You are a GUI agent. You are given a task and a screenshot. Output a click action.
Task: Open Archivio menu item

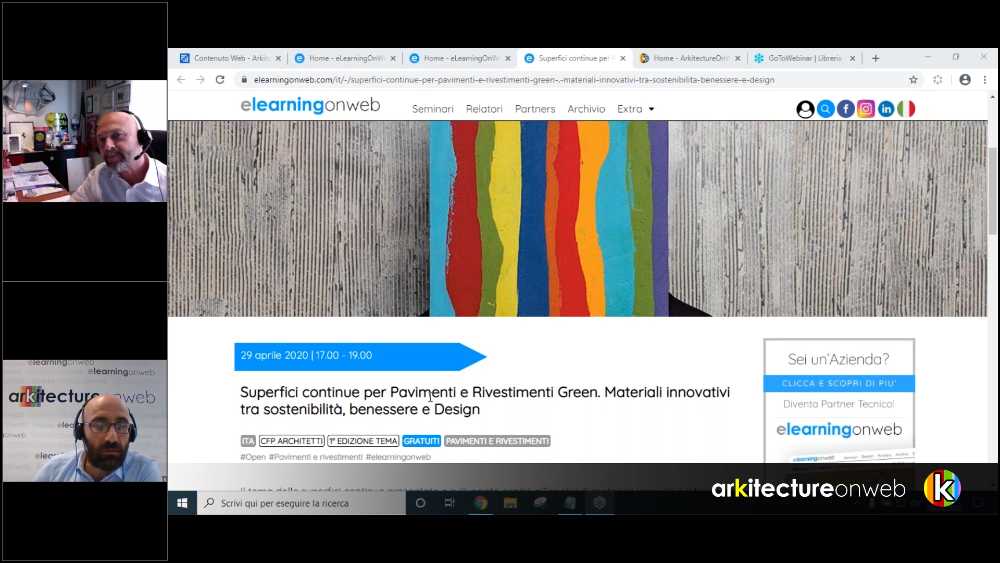click(586, 109)
